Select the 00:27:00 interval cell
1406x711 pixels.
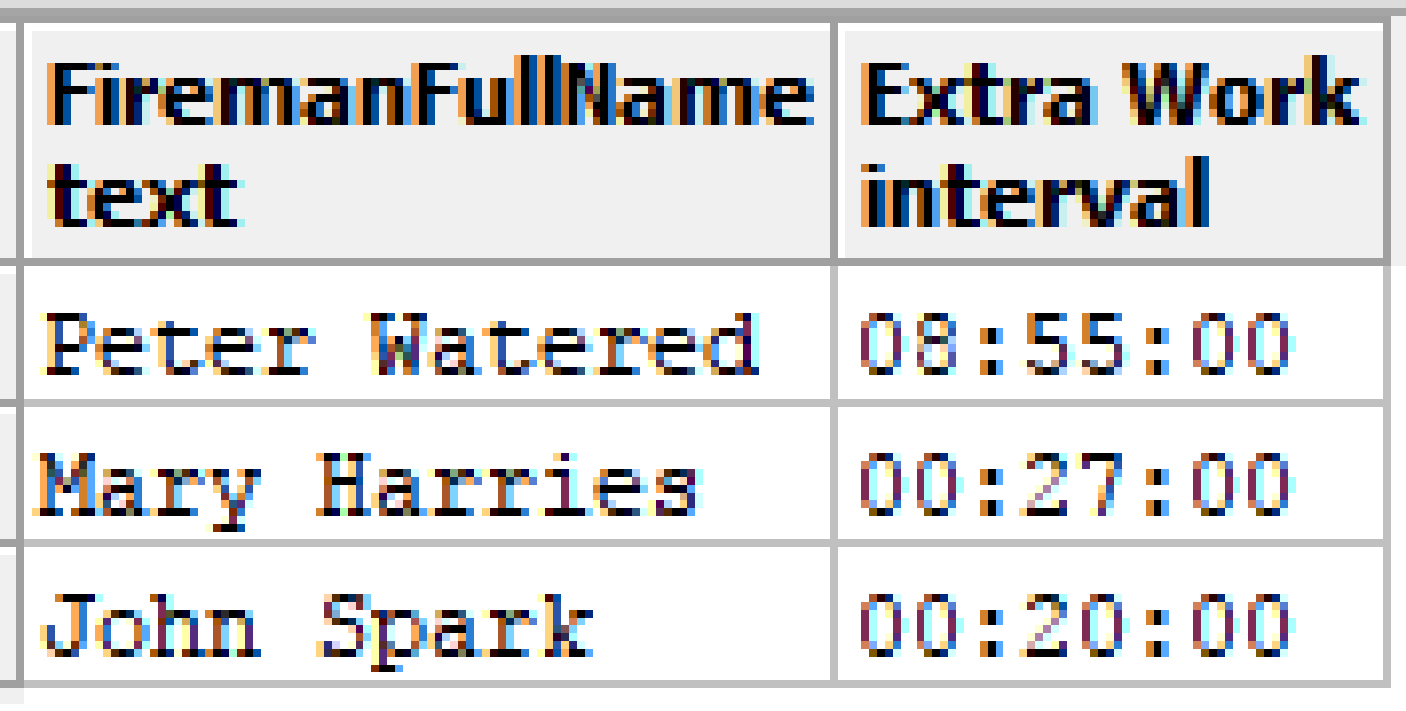pos(1111,474)
